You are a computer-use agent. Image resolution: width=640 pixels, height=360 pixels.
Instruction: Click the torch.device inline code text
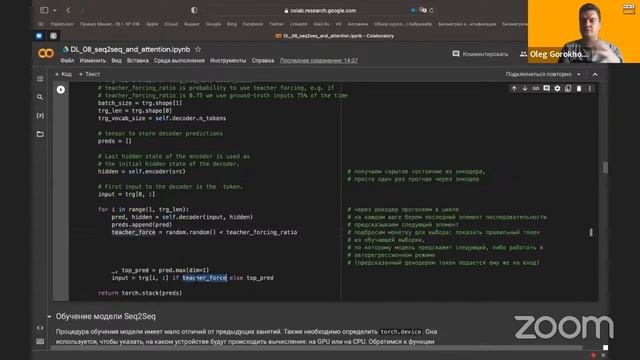[400, 332]
